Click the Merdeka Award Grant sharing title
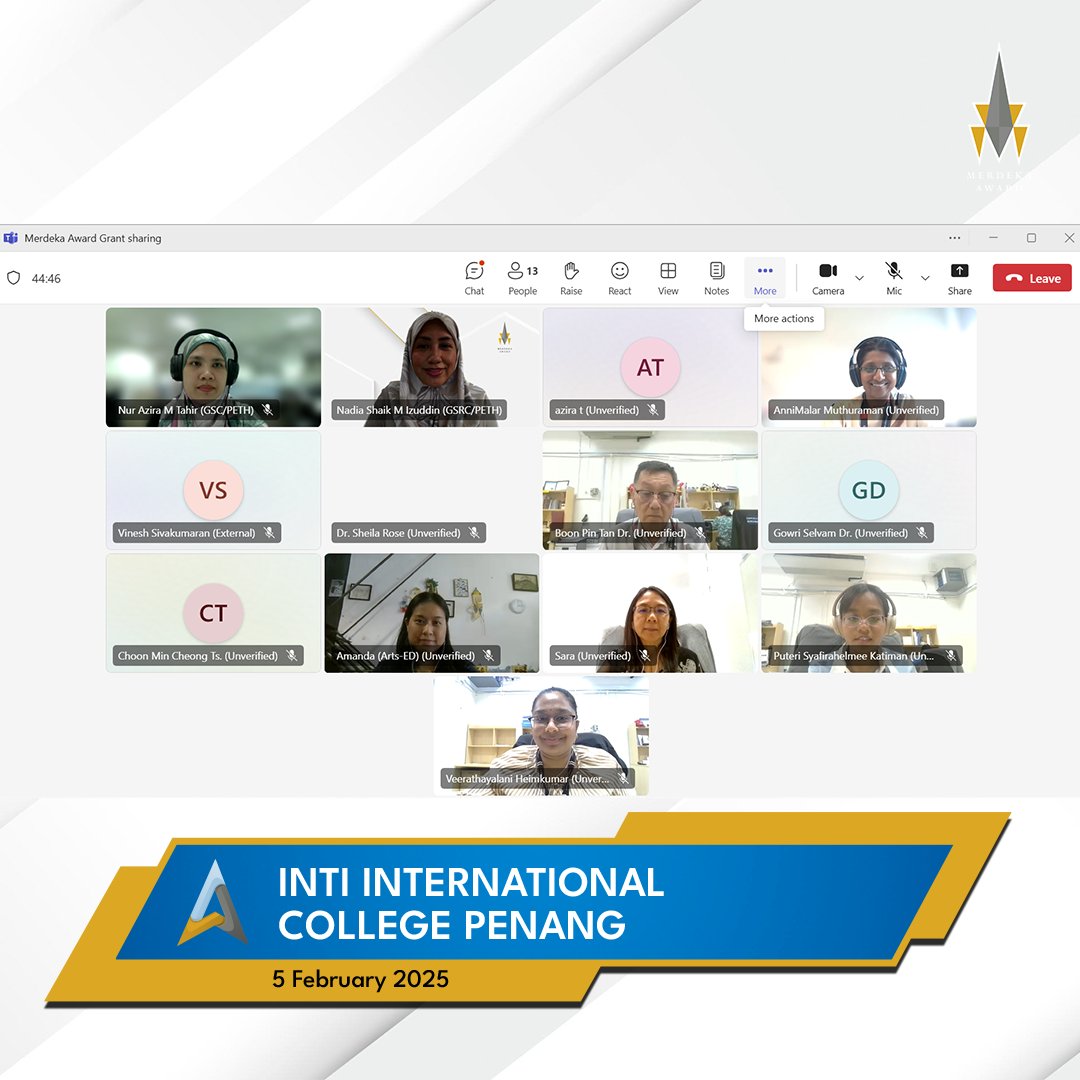The image size is (1080, 1080). 93,238
